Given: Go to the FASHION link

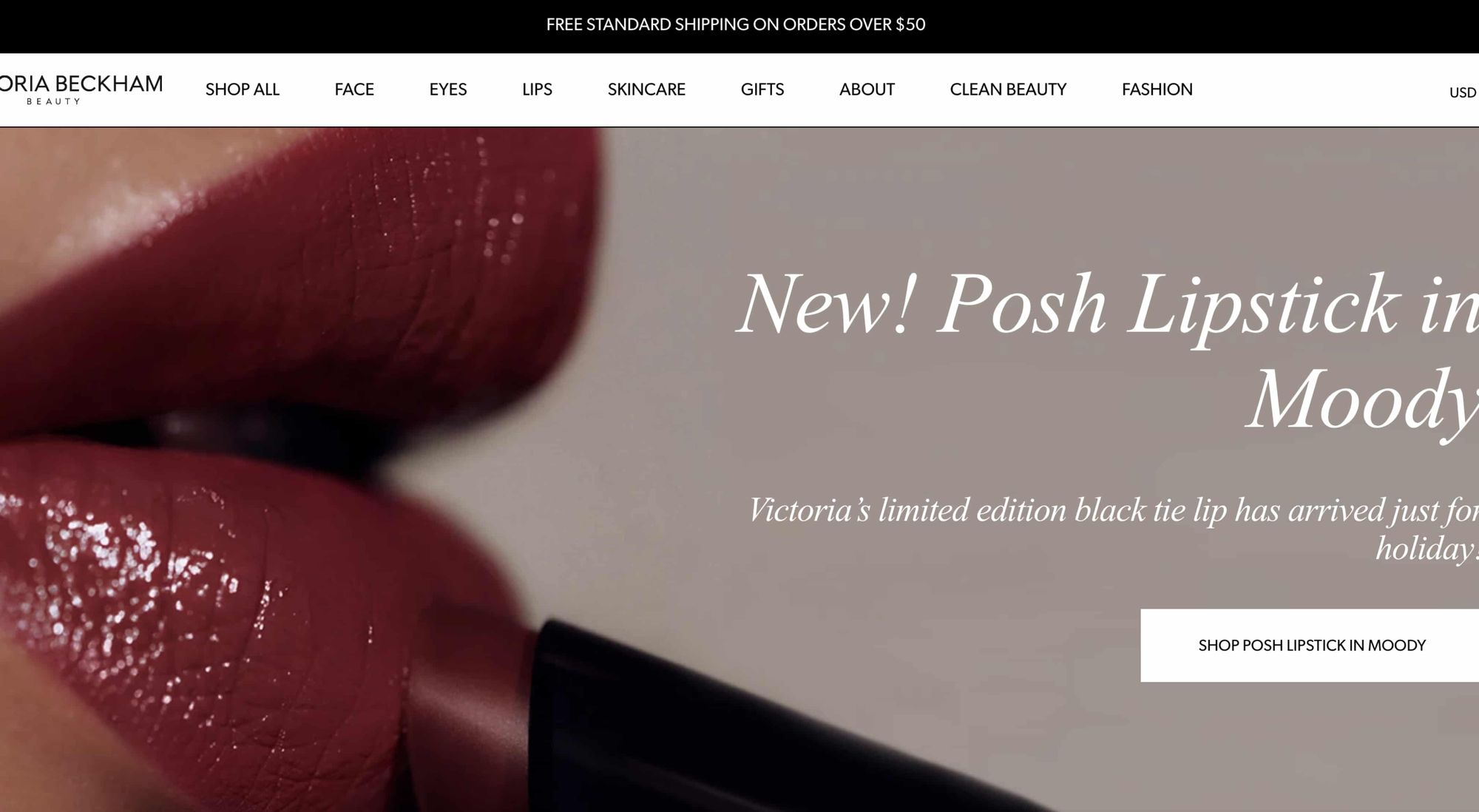Looking at the screenshot, I should pos(1157,89).
